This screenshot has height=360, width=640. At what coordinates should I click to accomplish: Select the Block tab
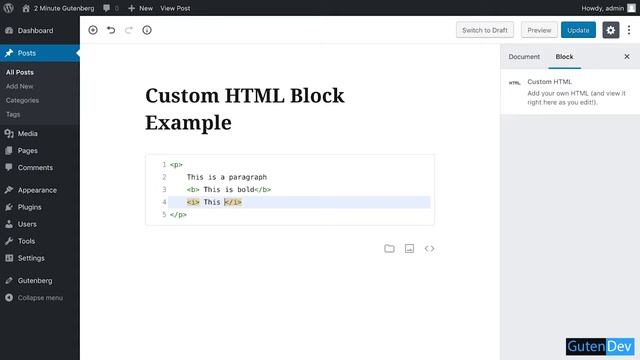[x=564, y=57]
